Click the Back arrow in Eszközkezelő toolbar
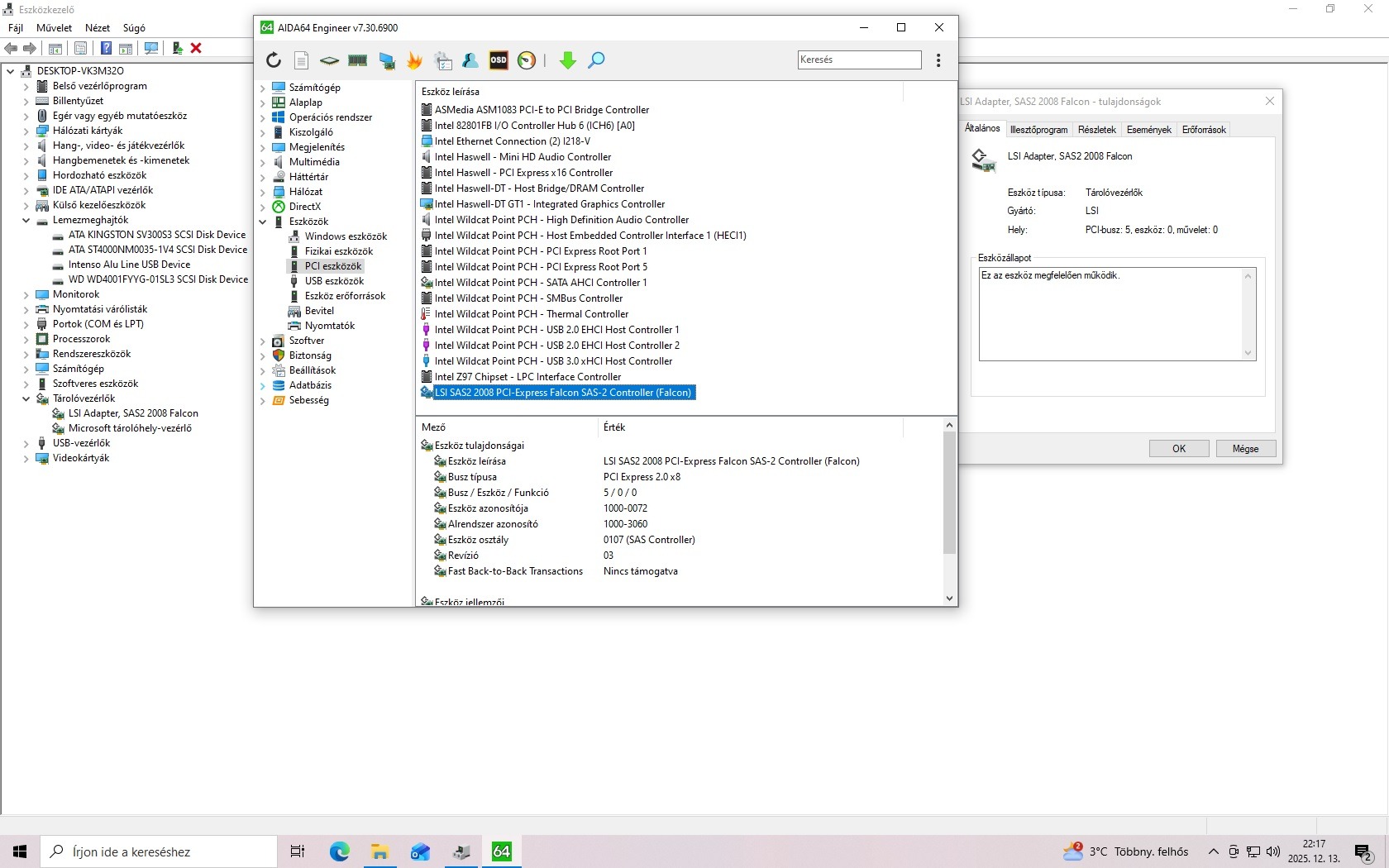Screen dimensions: 1389x868 pos(12,48)
